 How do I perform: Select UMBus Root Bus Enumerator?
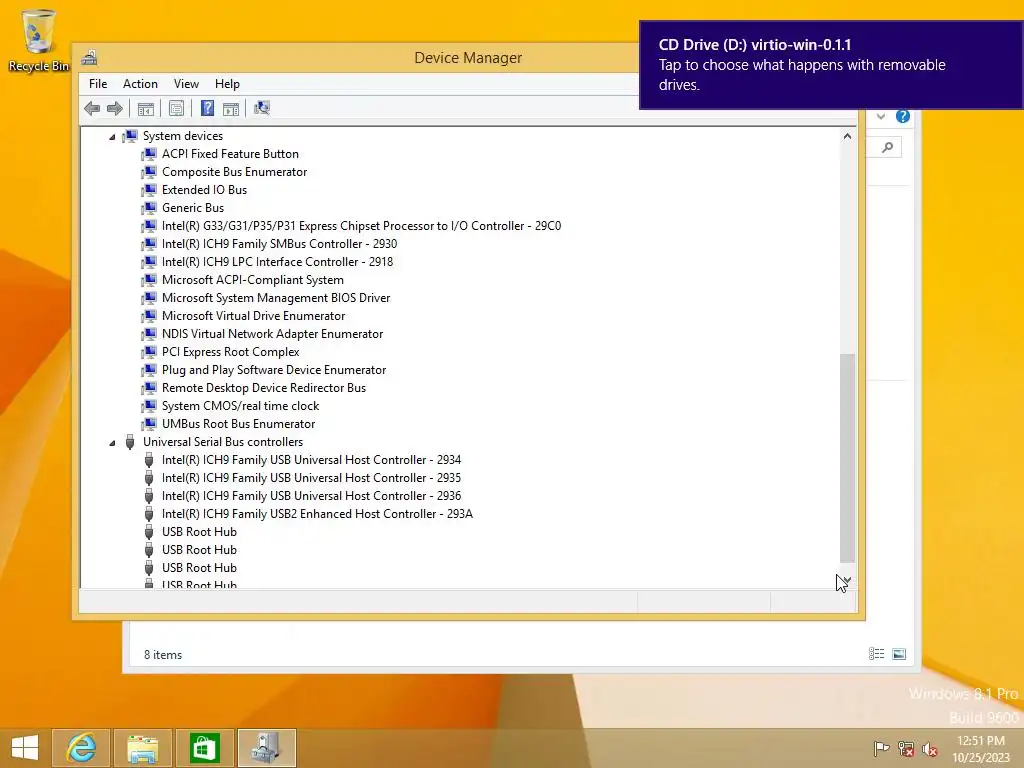tap(238, 424)
